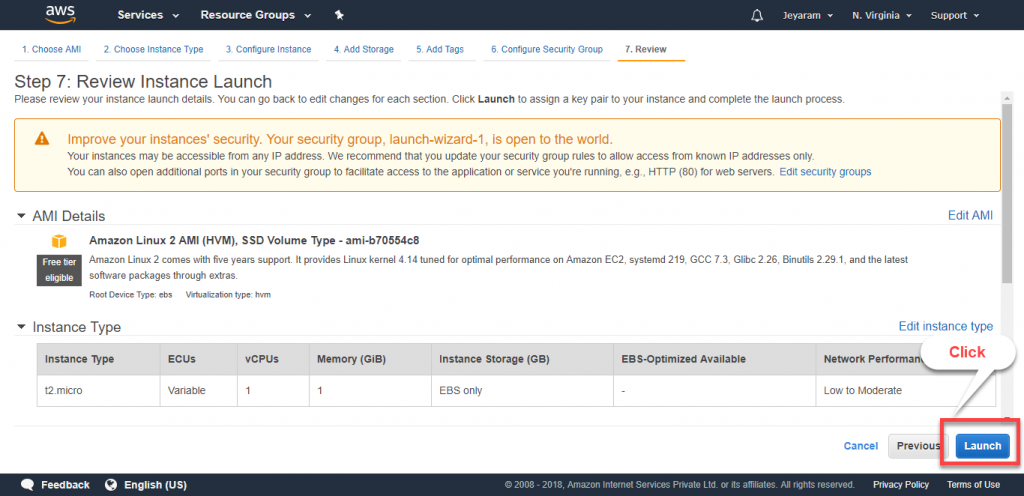Open the N. Virginia region dropdown

click(882, 16)
